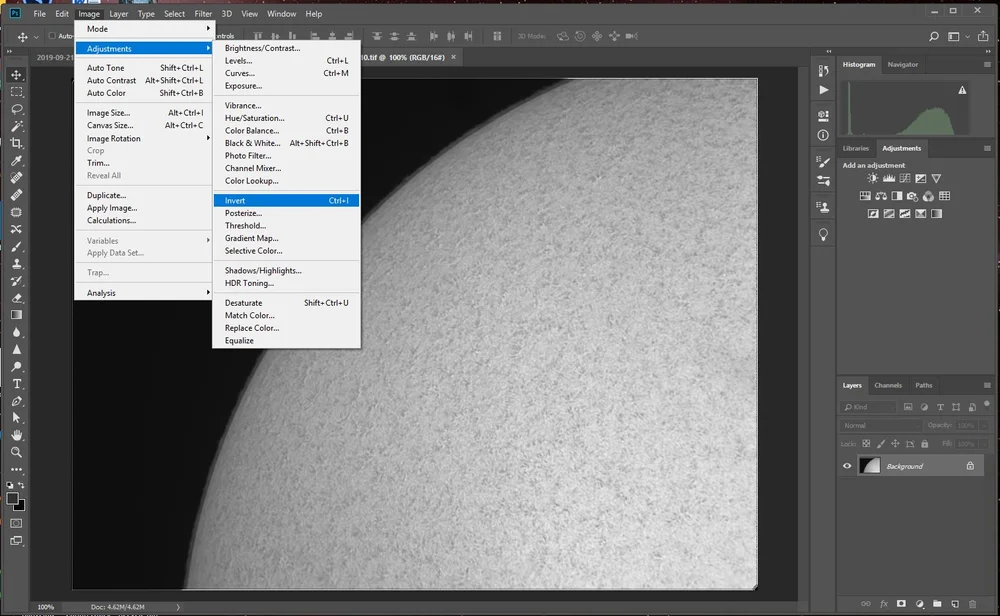The image size is (1000, 616).
Task: Select the Crop tool
Action: (x=17, y=143)
